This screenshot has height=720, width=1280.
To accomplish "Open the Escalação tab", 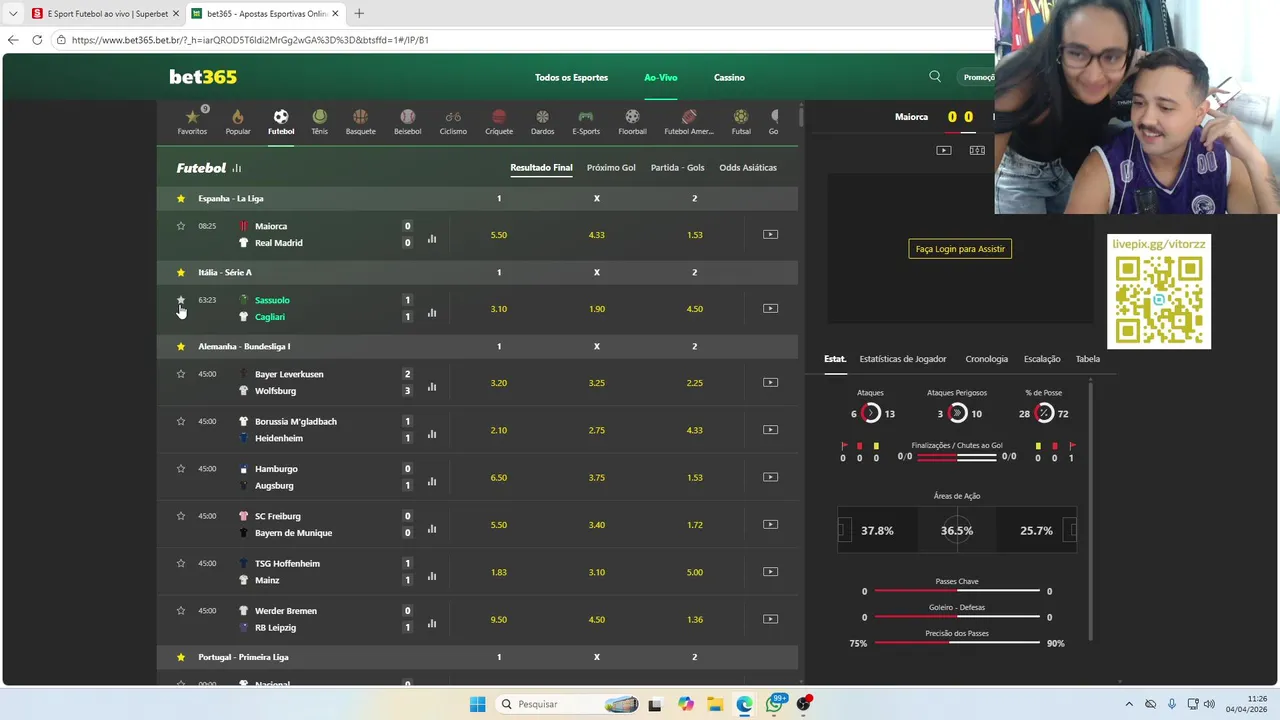I will 1042,359.
